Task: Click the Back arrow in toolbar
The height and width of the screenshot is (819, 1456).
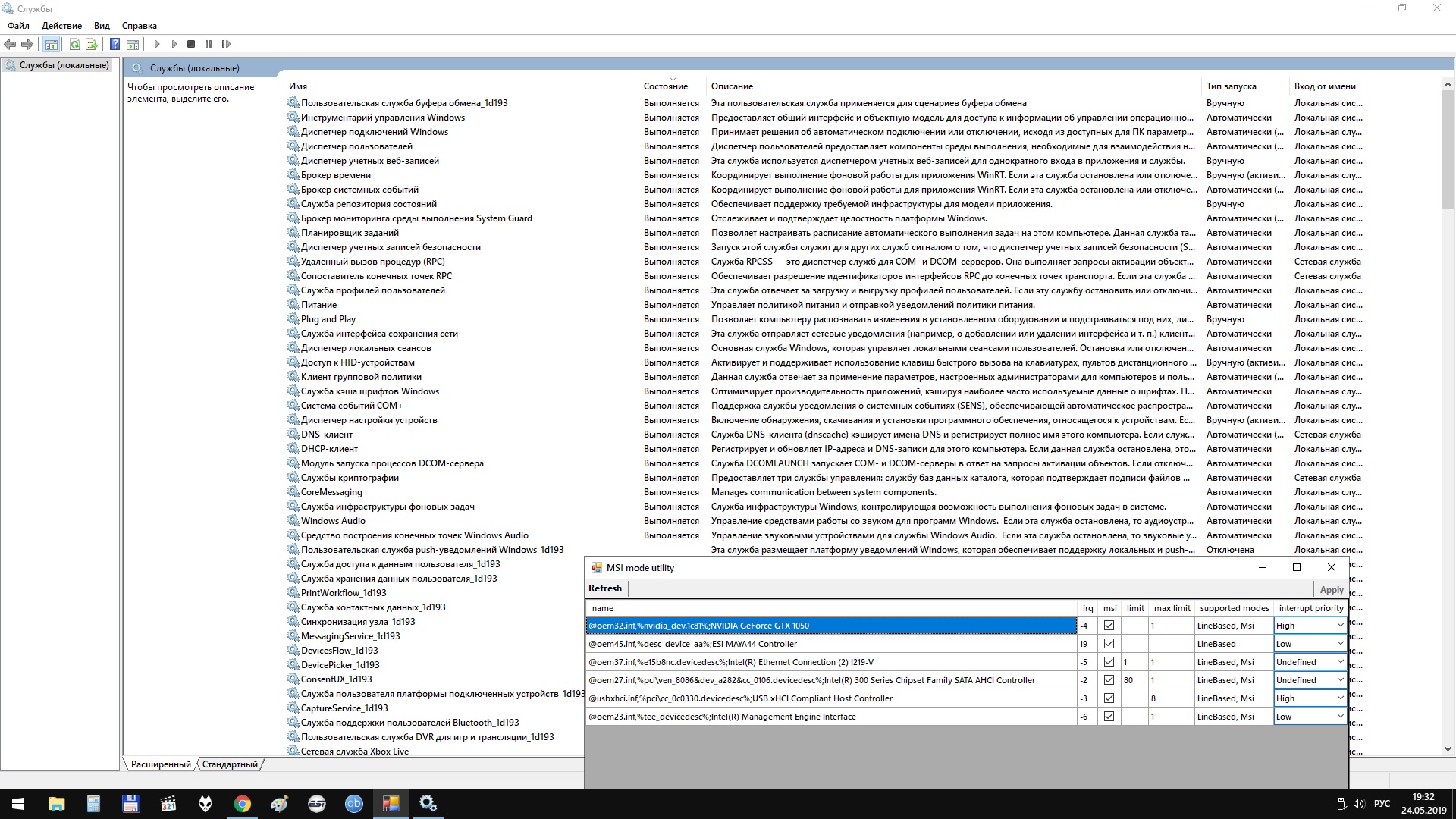Action: tap(10, 45)
